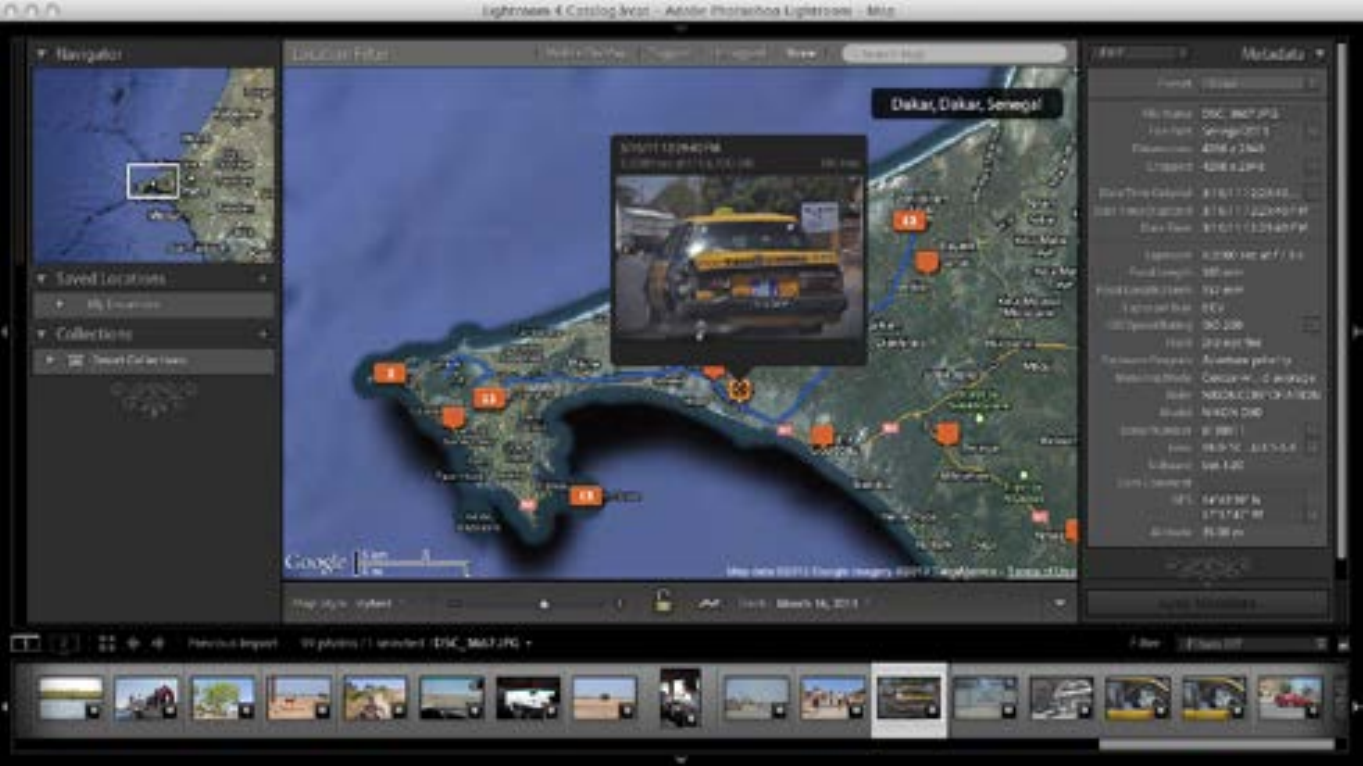
Task: Click the Sync Metadata button
Action: [1207, 604]
